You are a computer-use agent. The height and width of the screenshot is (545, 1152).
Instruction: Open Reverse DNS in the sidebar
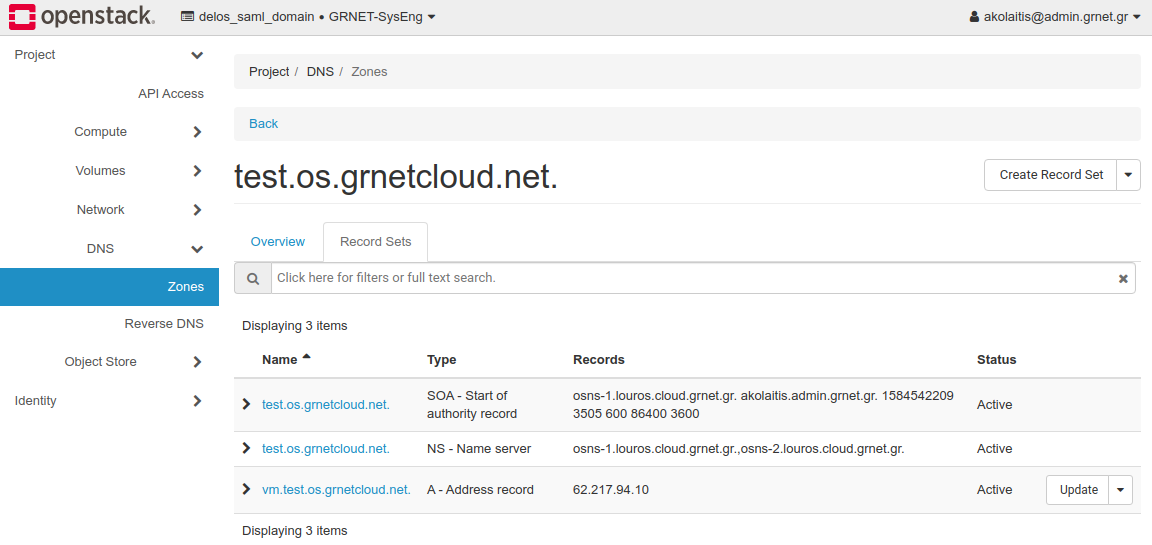(164, 324)
